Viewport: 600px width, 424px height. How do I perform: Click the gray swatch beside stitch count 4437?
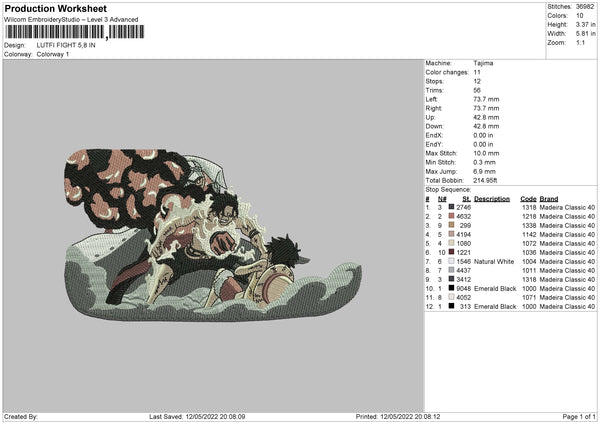tap(451, 270)
